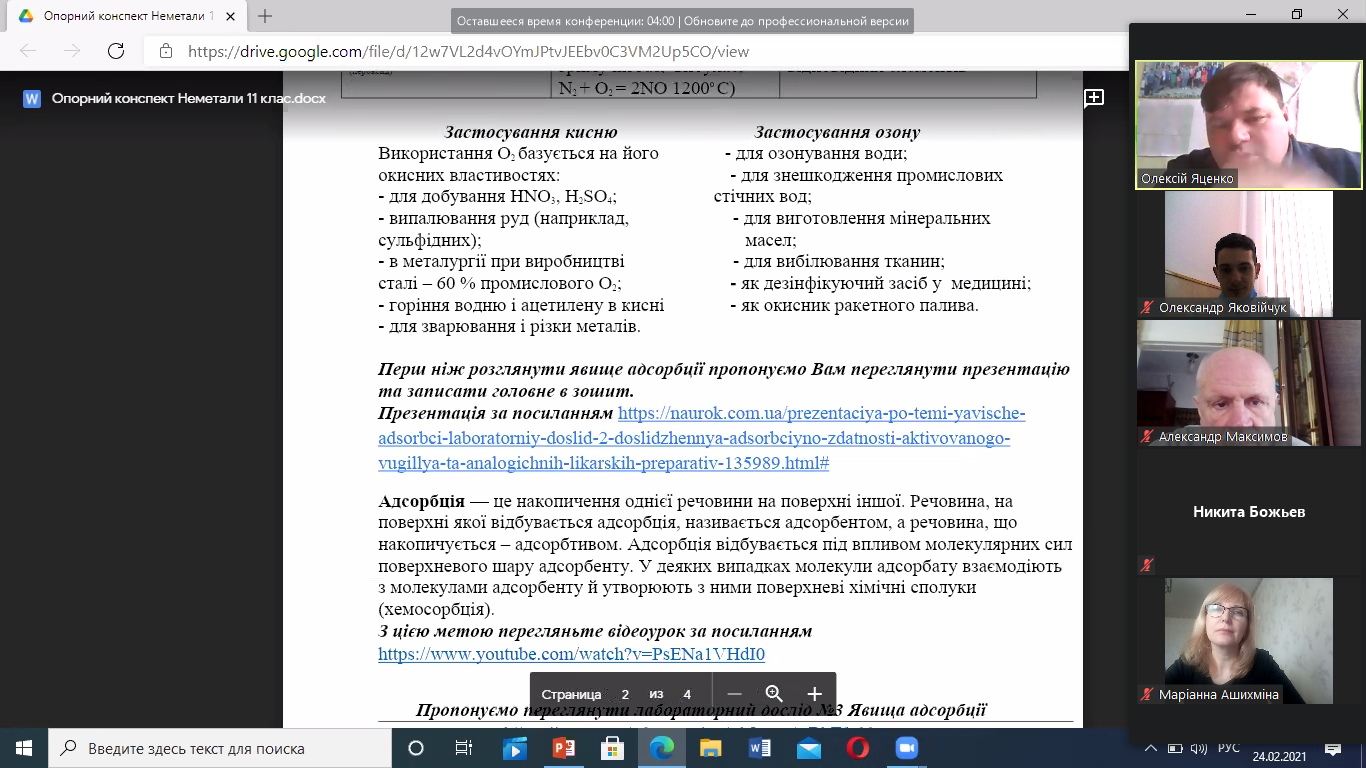Click the speaker volume icon in the tray
Screen dimensions: 1366x768
click(1200, 748)
